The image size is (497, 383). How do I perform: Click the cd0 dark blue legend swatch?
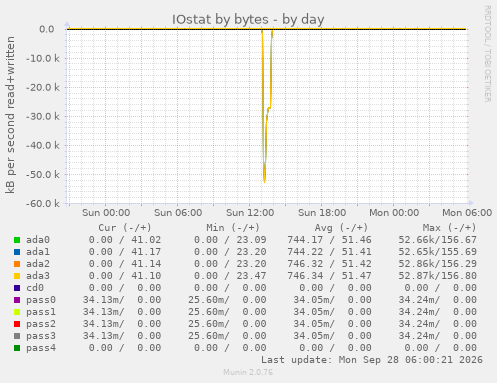pyautogui.click(x=17, y=288)
